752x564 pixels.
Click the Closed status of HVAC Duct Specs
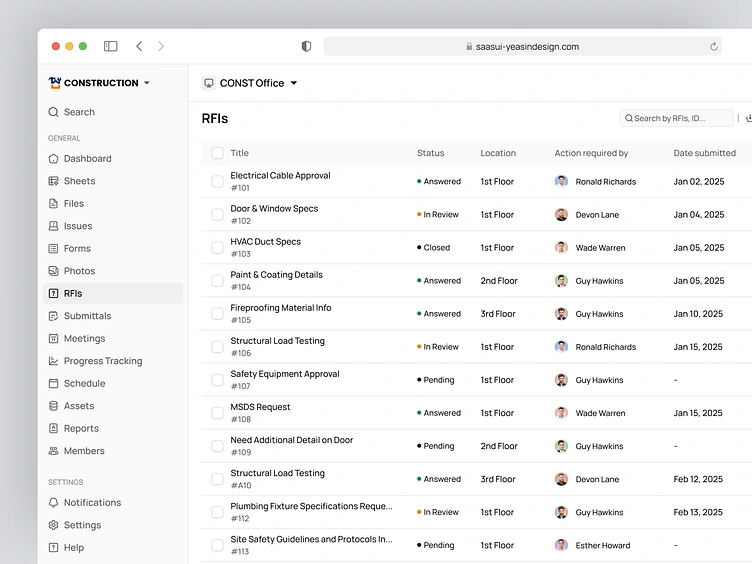pyautogui.click(x=433, y=247)
